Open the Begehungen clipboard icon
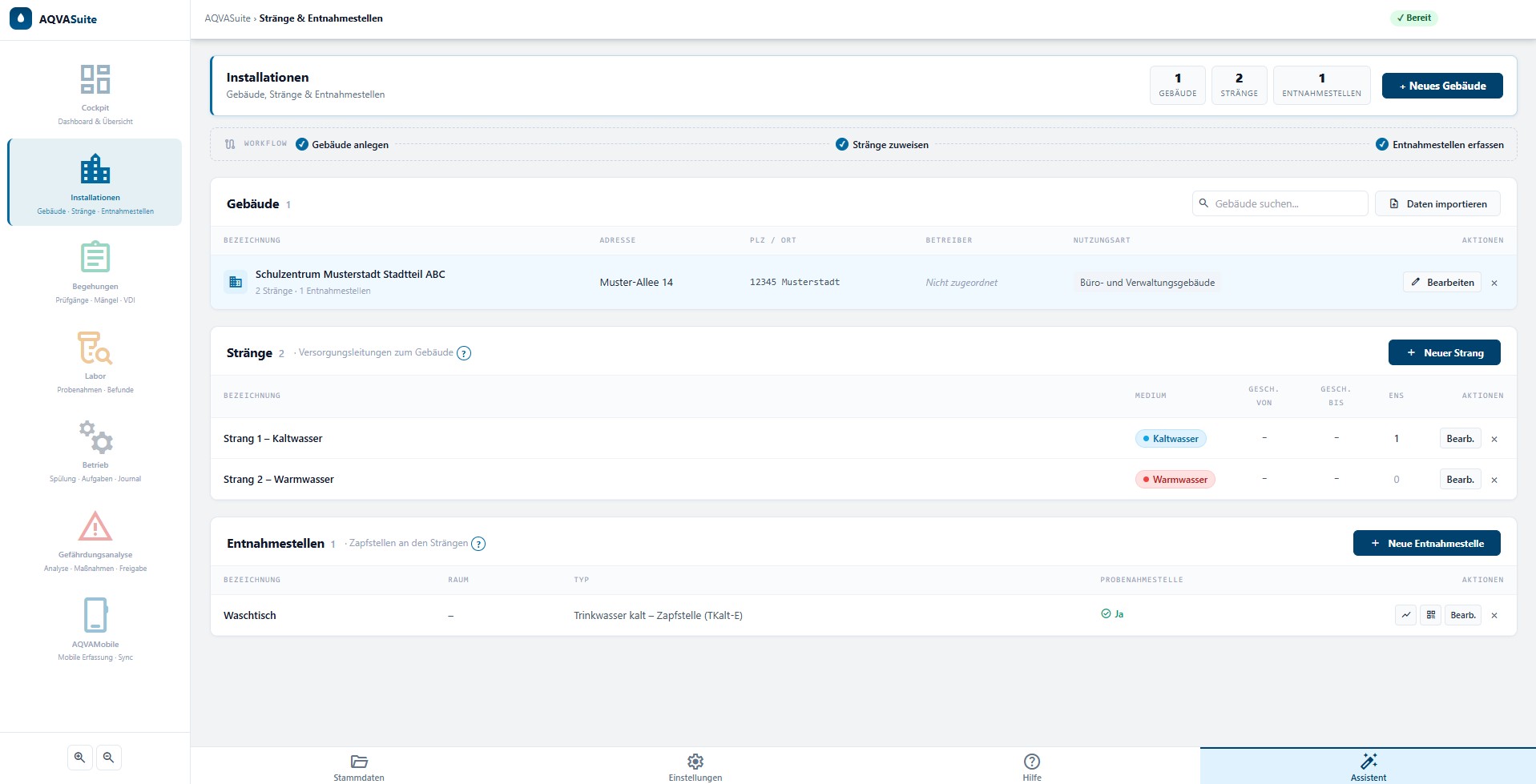 click(x=95, y=257)
